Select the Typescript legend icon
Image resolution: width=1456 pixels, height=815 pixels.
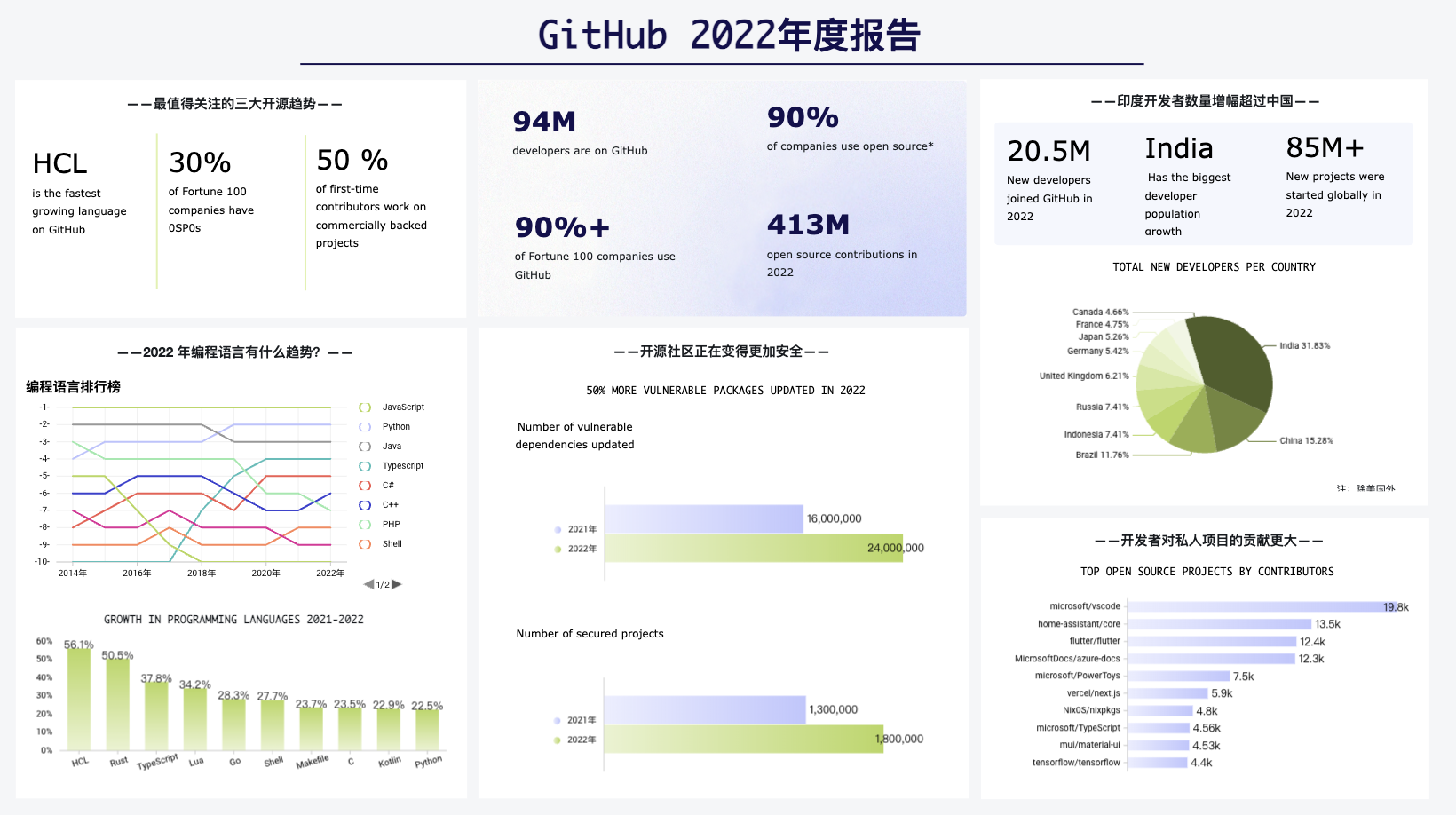click(x=364, y=465)
